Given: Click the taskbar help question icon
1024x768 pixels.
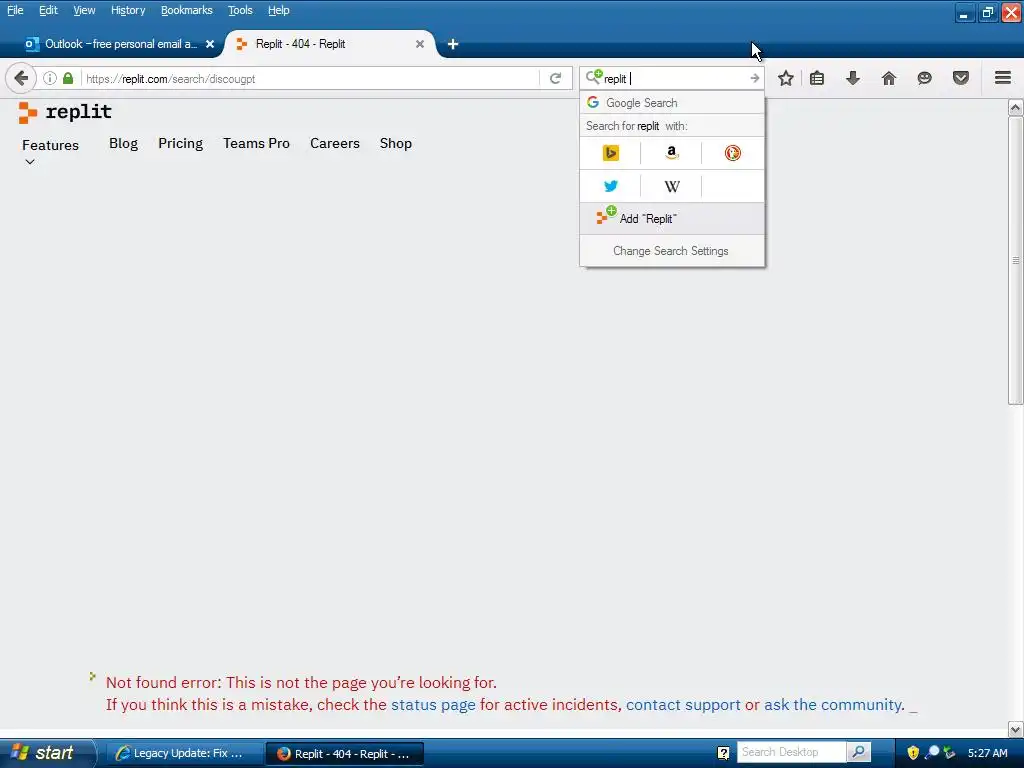Looking at the screenshot, I should tap(723, 753).
